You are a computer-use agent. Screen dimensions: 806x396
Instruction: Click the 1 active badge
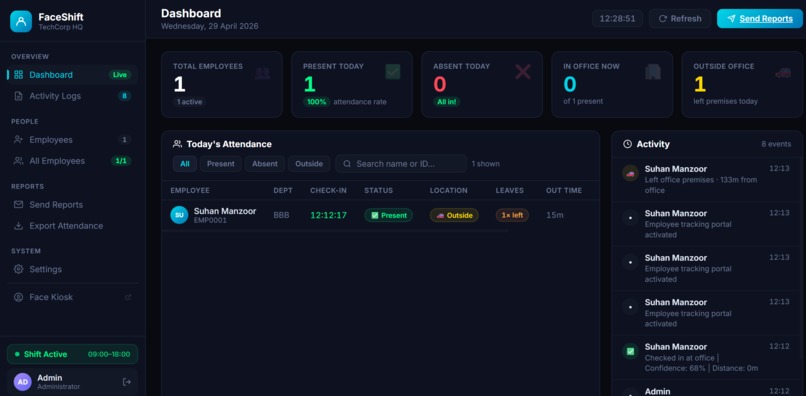[190, 102]
